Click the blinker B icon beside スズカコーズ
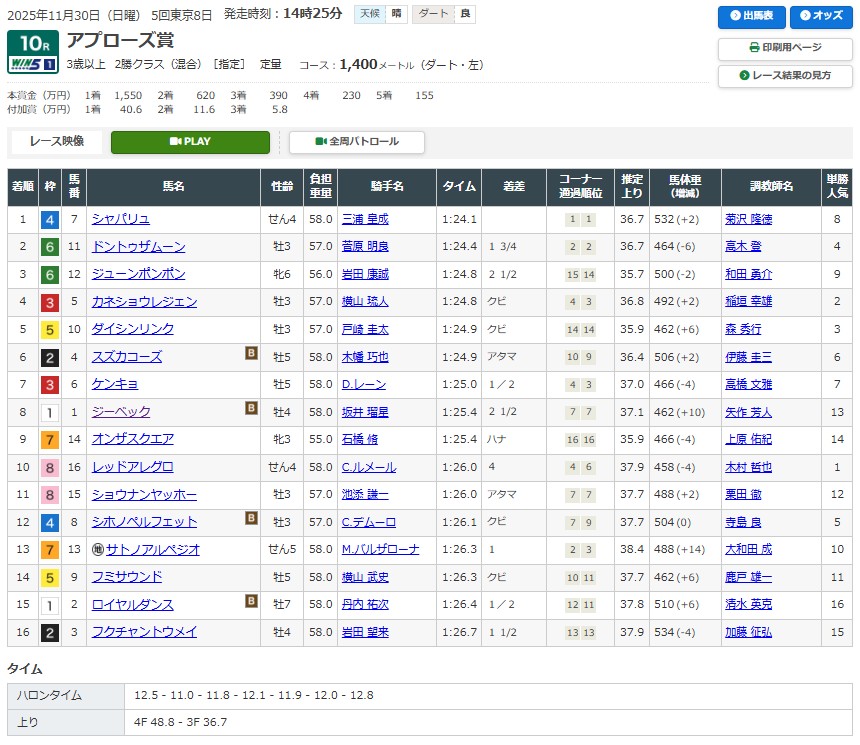The height and width of the screenshot is (745, 860). [x=252, y=354]
